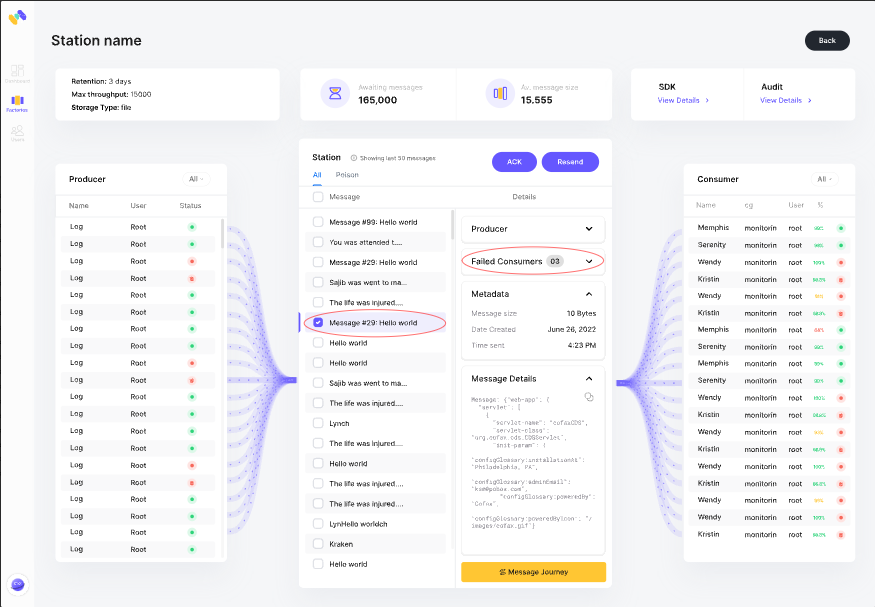The height and width of the screenshot is (607, 875).
Task: Click the hourglass Awaiting messages icon
Action: (x=335, y=94)
